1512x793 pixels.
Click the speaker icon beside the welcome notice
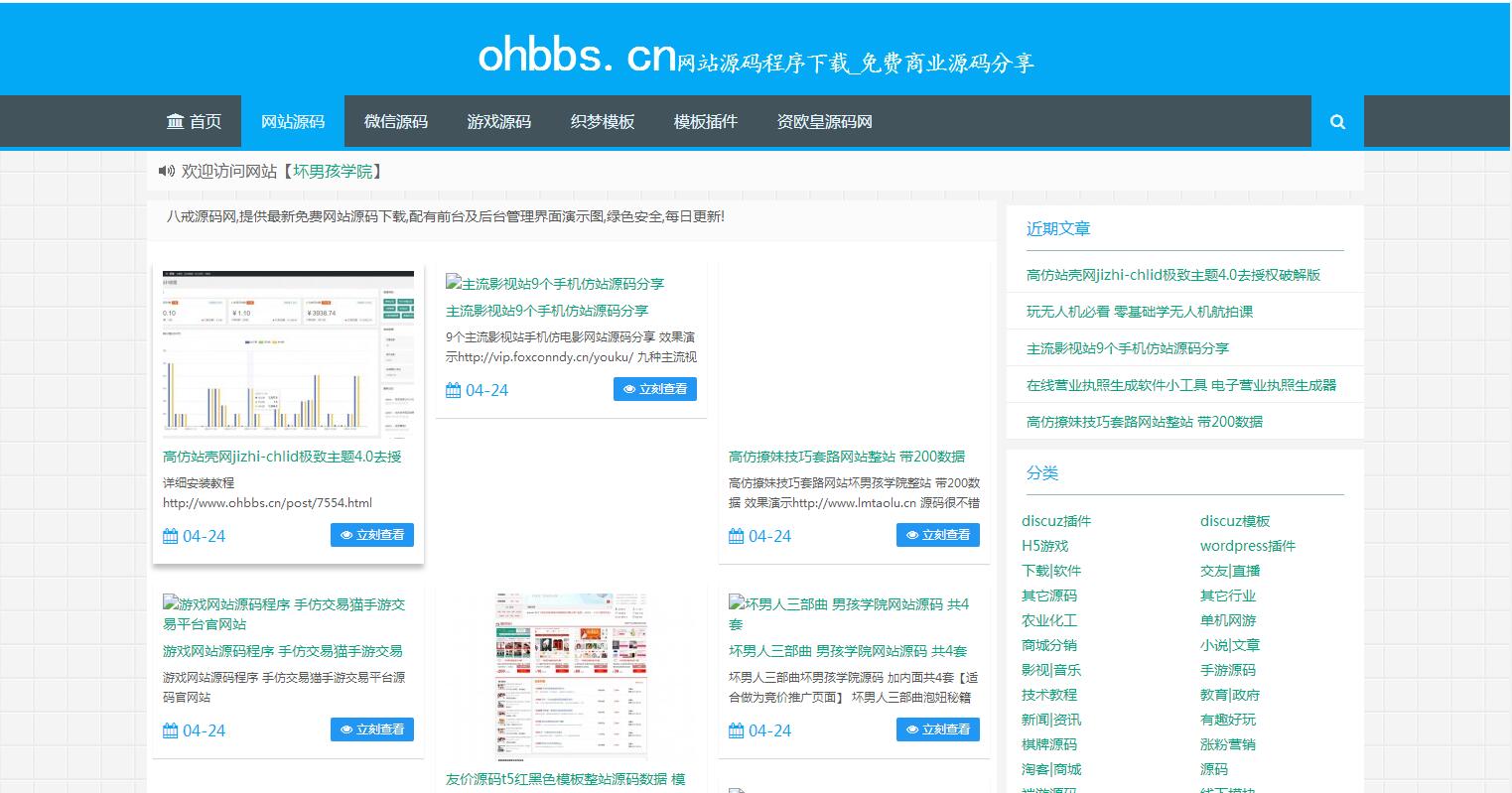coord(166,170)
